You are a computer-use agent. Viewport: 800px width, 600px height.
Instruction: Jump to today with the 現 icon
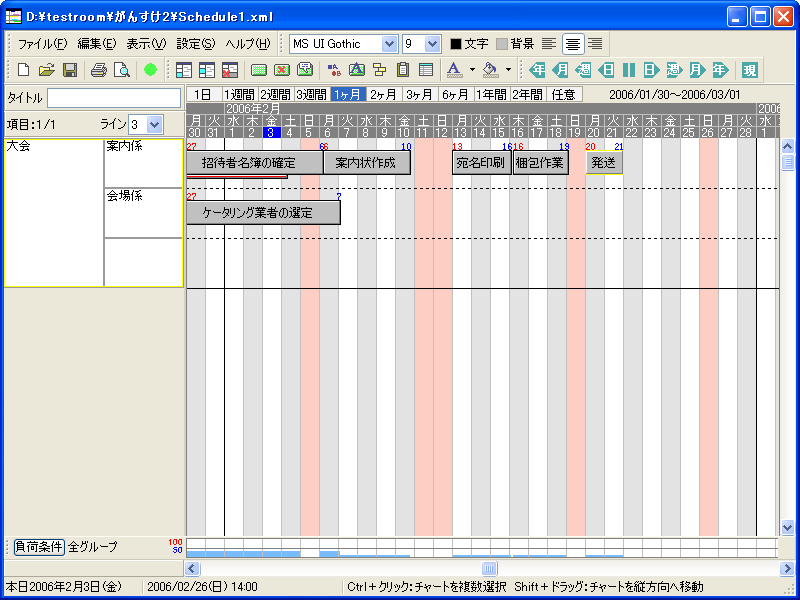tap(749, 70)
